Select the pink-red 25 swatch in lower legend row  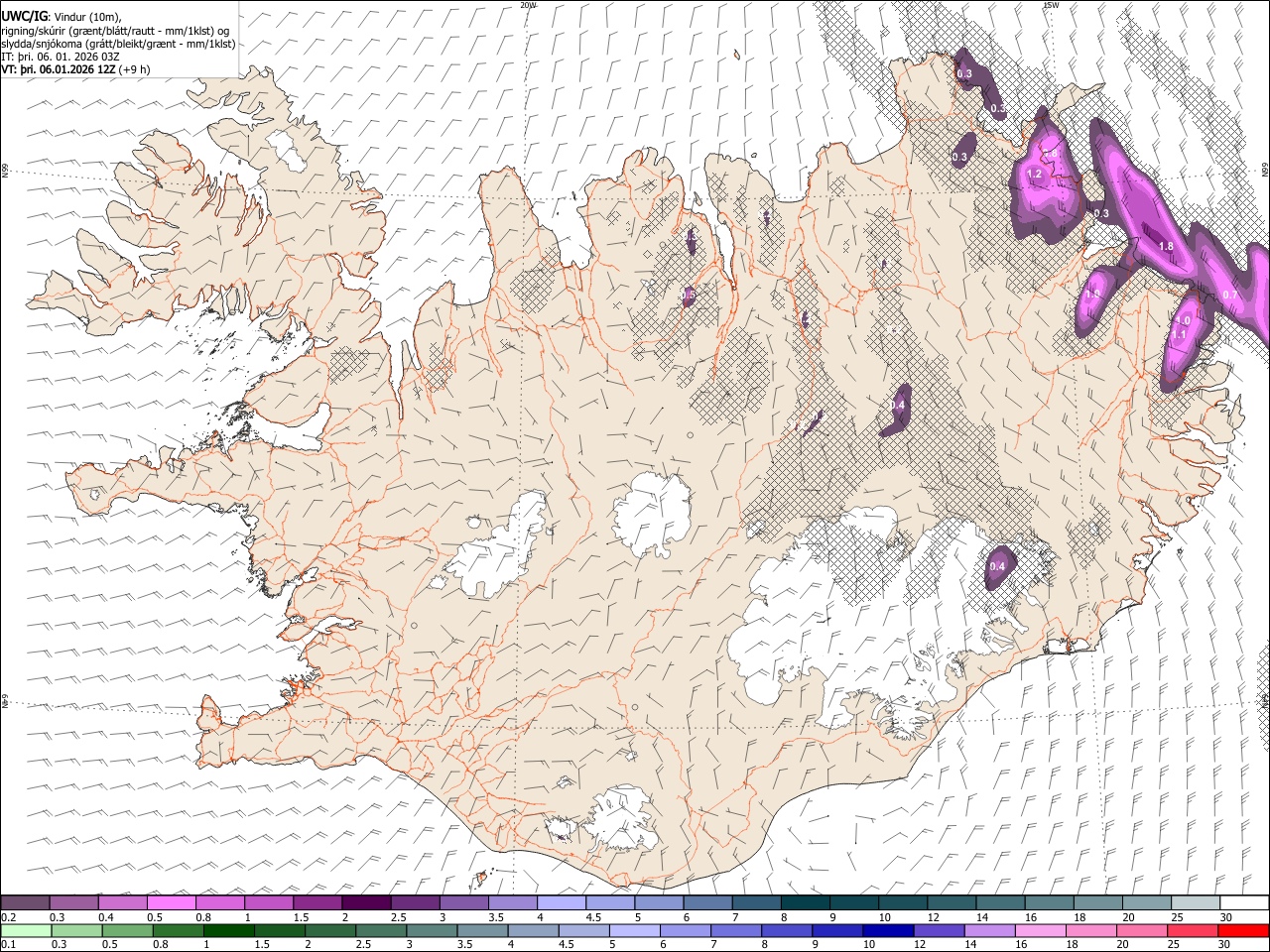(x=1193, y=930)
